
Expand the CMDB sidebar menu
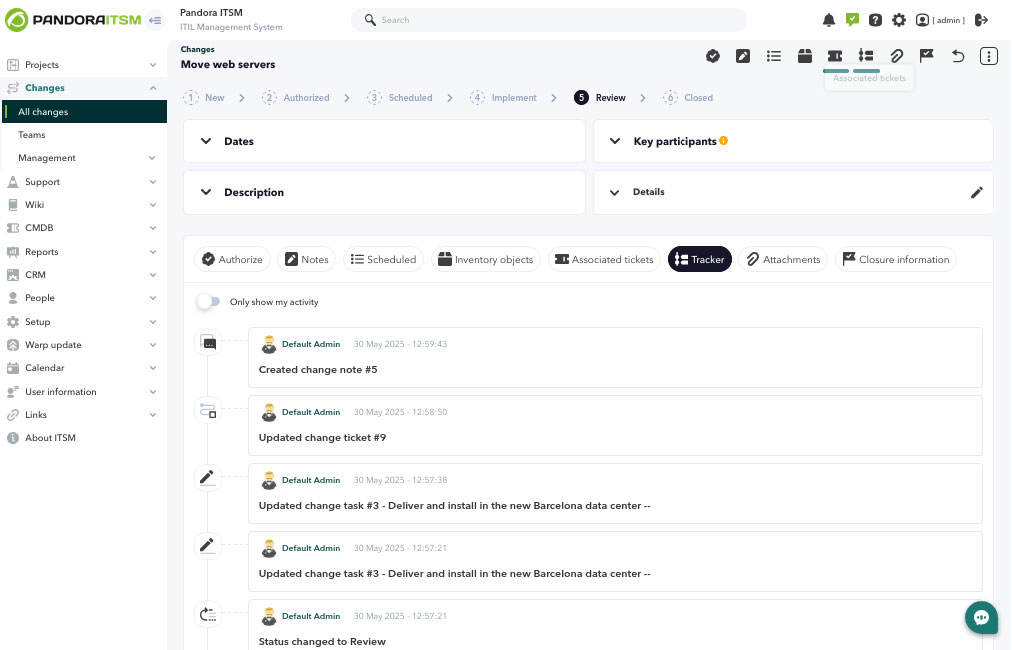pos(83,228)
